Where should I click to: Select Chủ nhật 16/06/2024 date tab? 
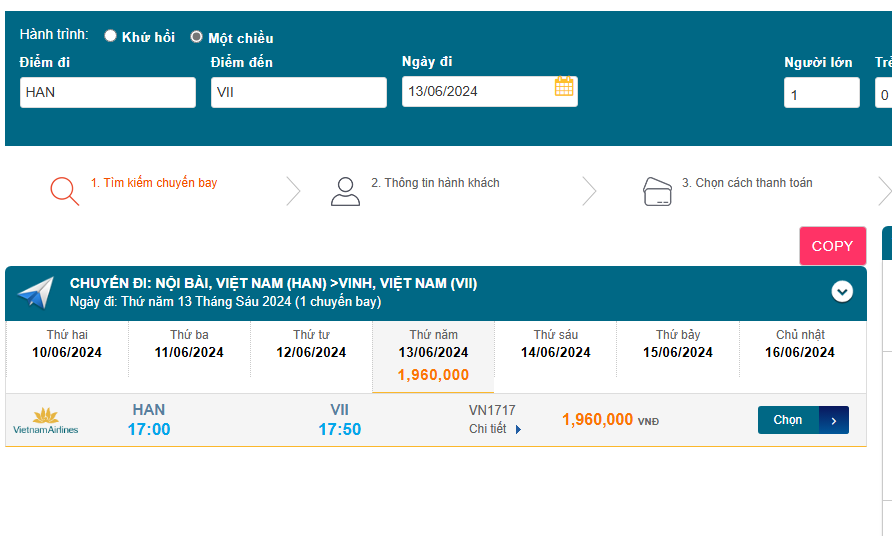click(800, 344)
